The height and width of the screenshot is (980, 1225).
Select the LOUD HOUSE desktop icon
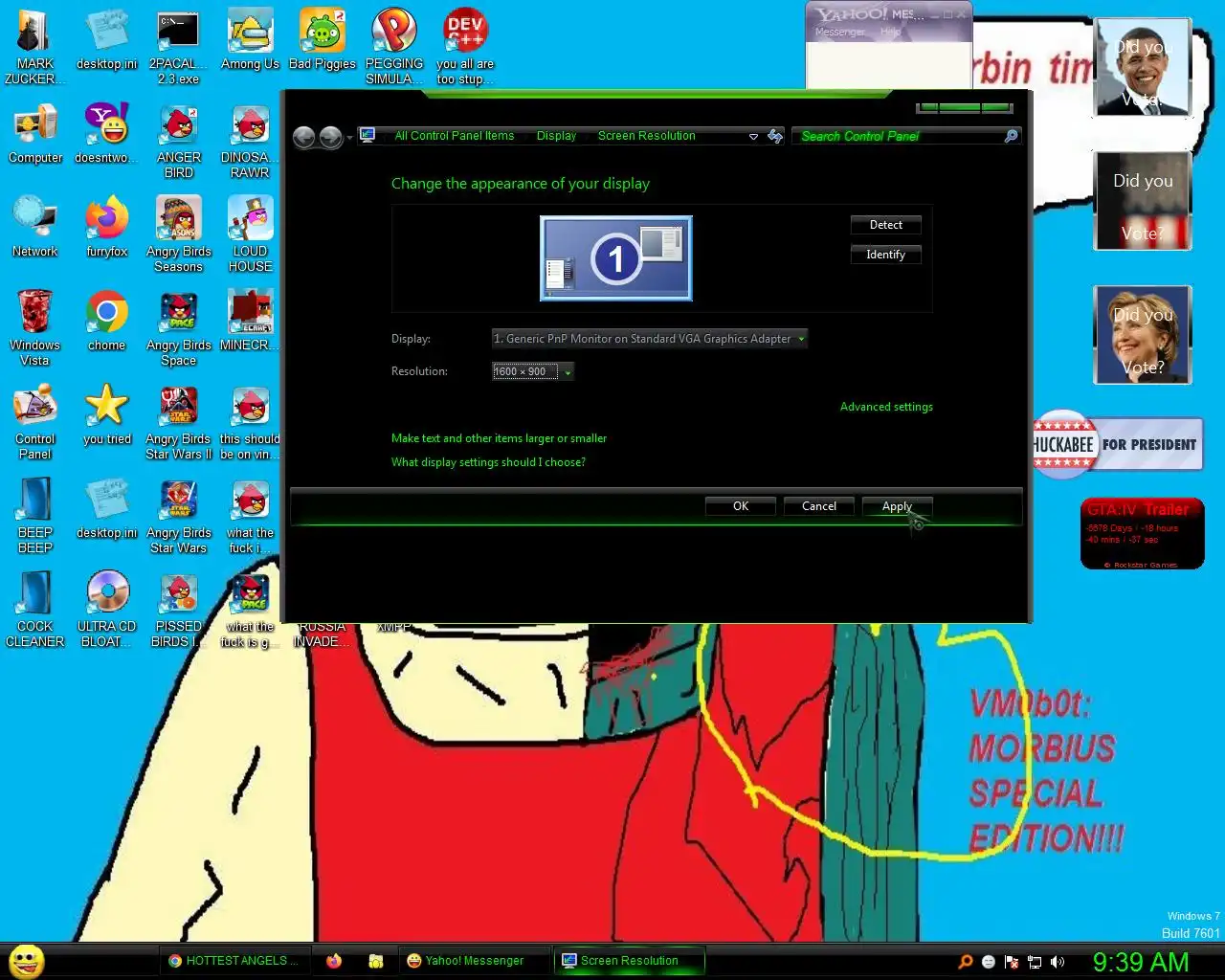[250, 234]
